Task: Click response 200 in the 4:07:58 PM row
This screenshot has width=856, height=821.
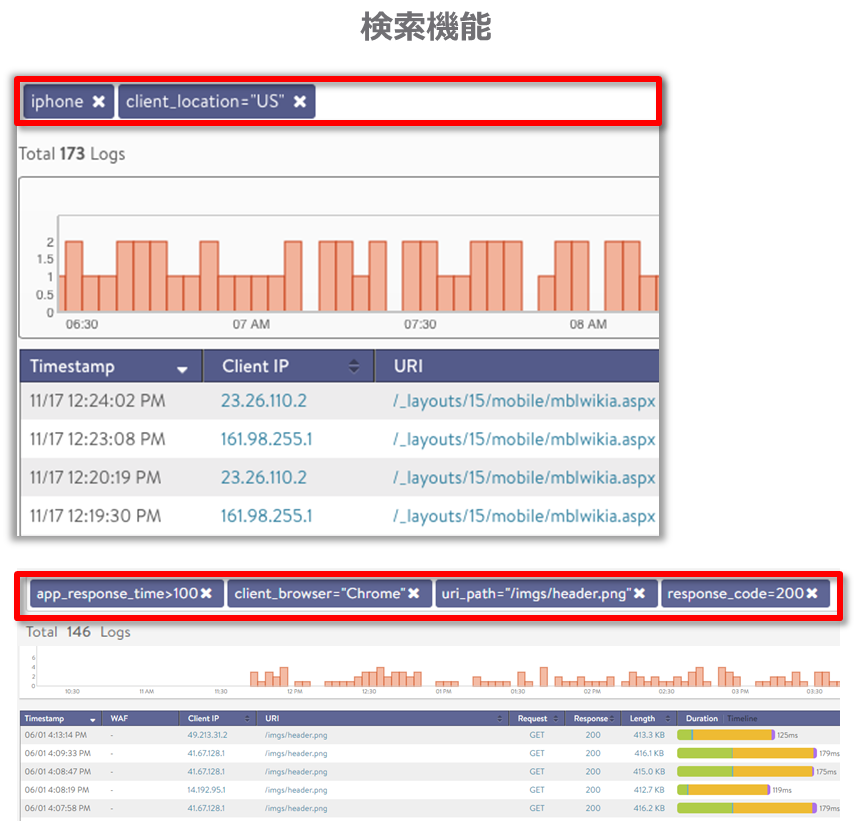Action: pos(593,808)
